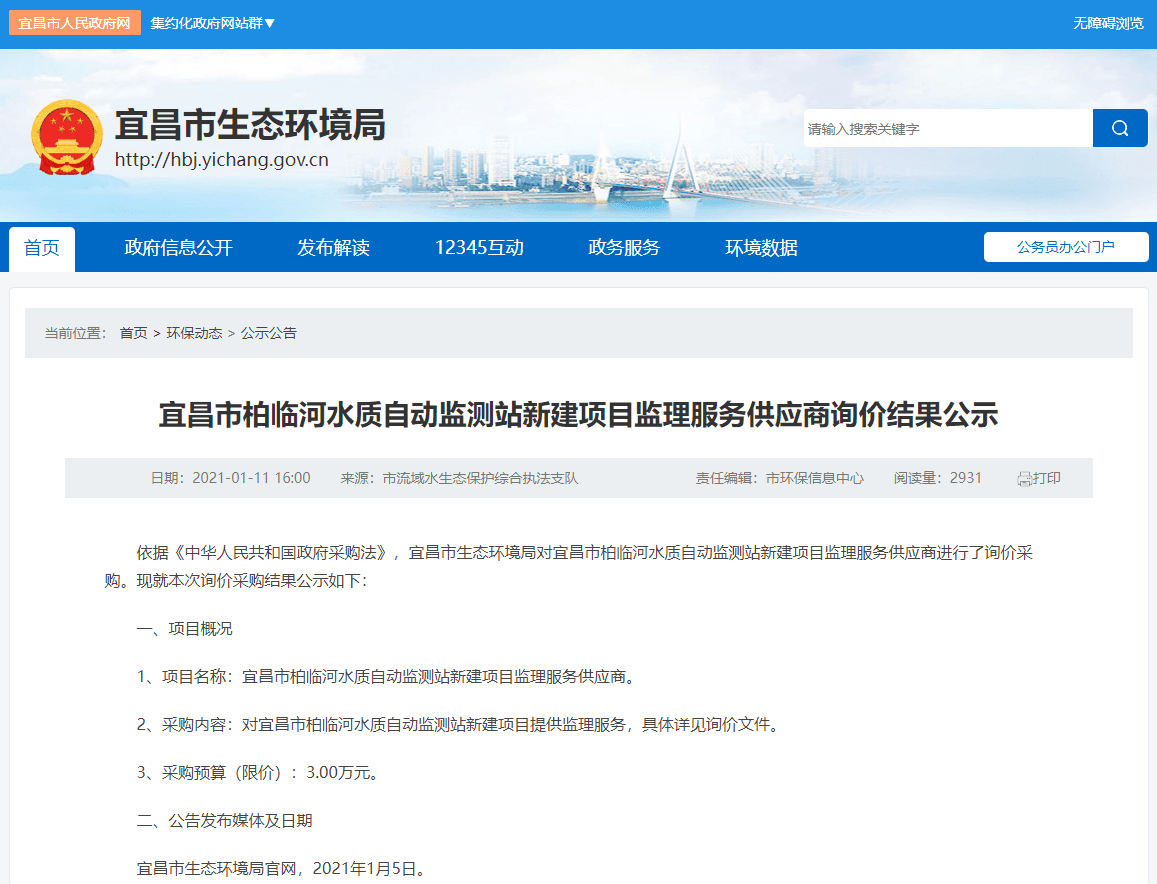This screenshot has height=884, width=1157.
Task: Open the 12345互动 navigation item
Action: pyautogui.click(x=479, y=248)
